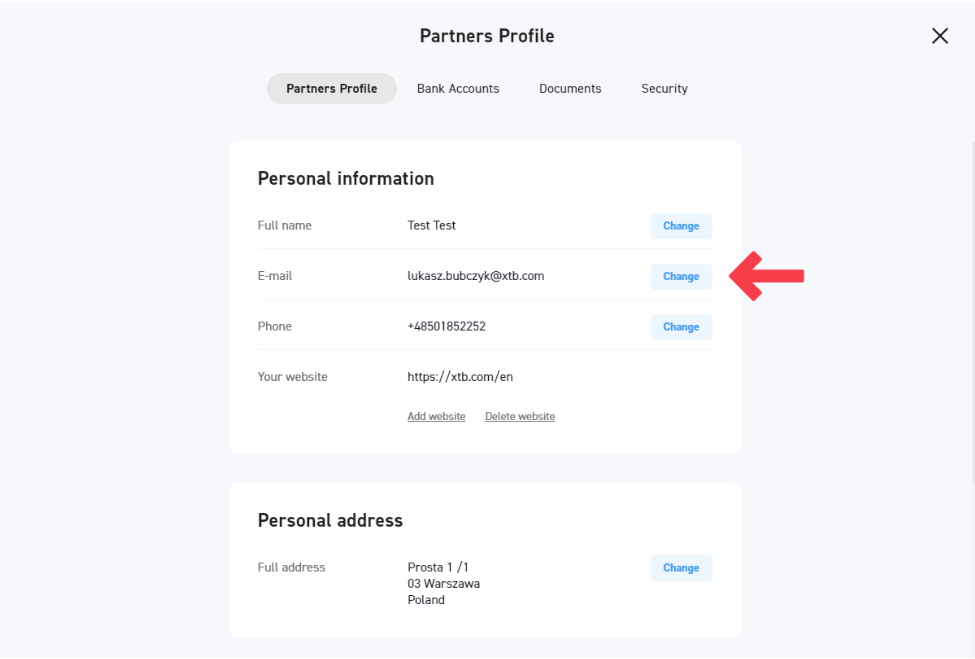
Task: Click the Delete website link
Action: 520,416
